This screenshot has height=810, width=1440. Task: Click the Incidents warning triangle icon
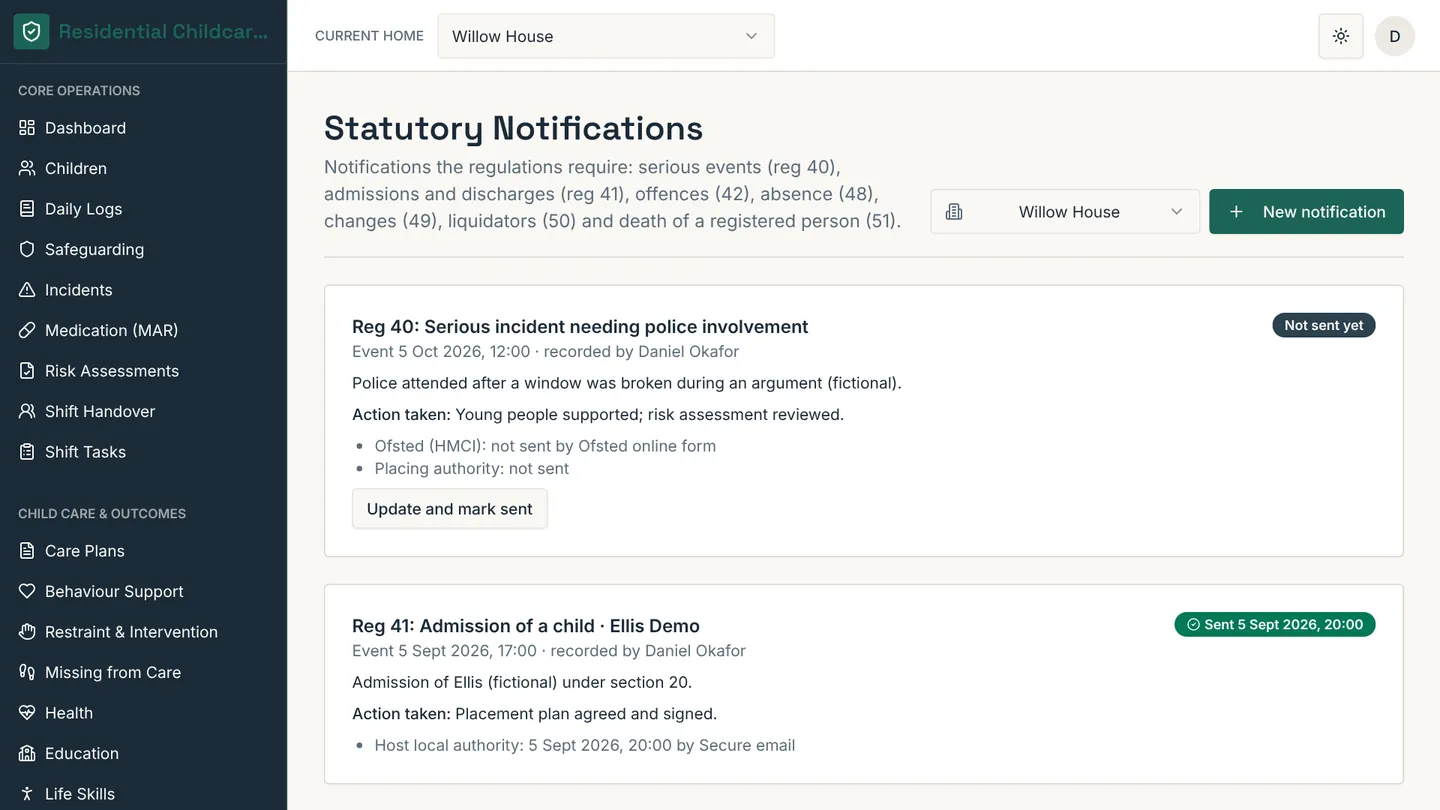point(27,290)
